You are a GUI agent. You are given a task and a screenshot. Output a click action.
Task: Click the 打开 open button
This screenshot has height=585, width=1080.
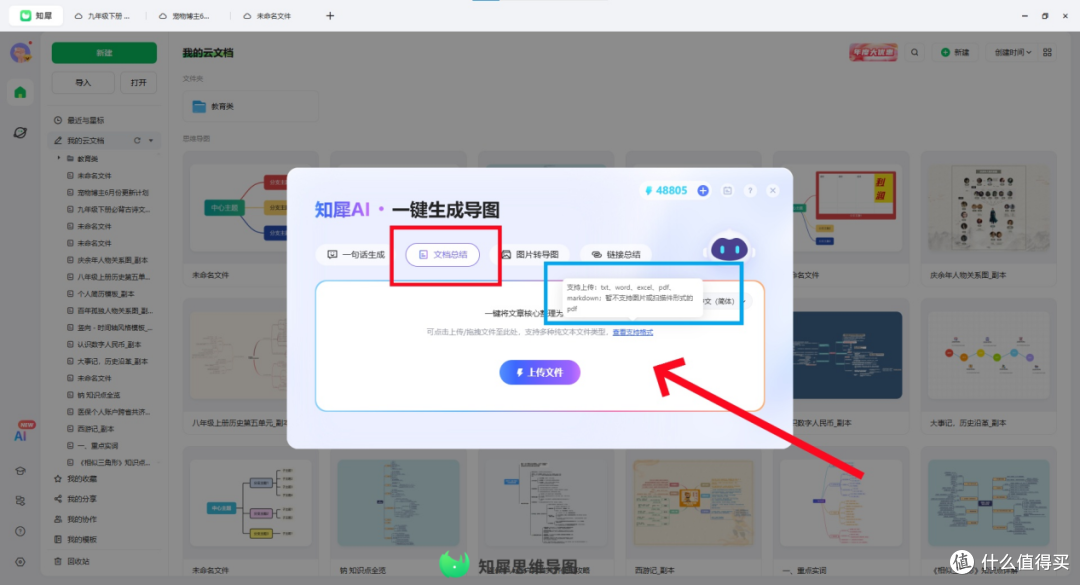click(x=138, y=83)
